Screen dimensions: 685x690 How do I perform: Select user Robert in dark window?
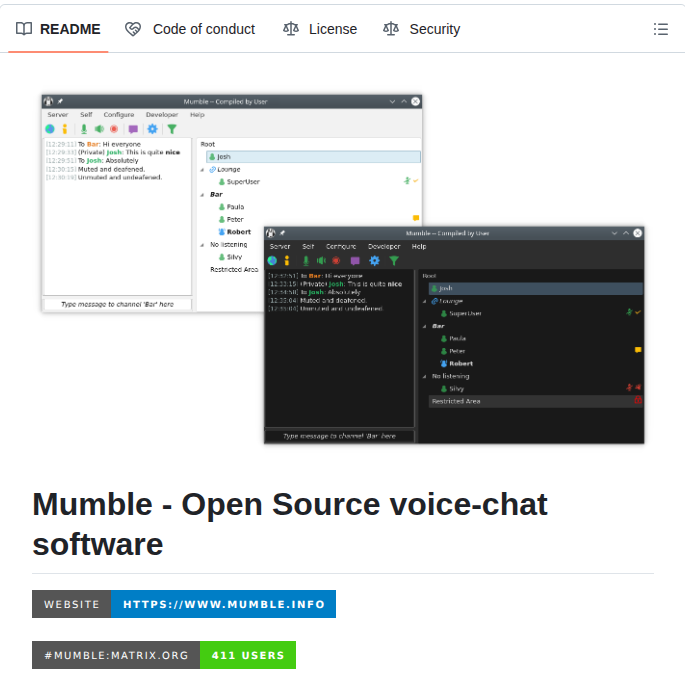coord(457,363)
